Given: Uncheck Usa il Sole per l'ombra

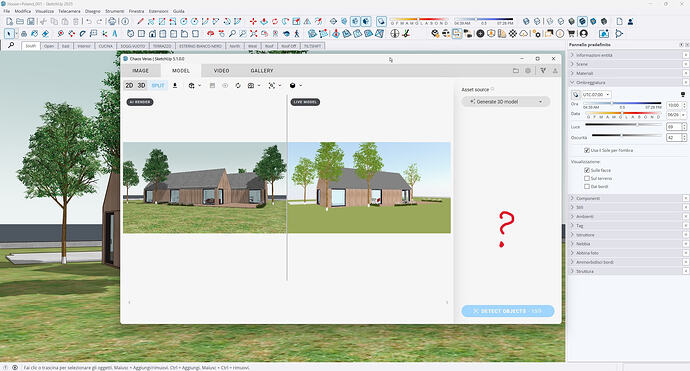Looking at the screenshot, I should [587, 150].
